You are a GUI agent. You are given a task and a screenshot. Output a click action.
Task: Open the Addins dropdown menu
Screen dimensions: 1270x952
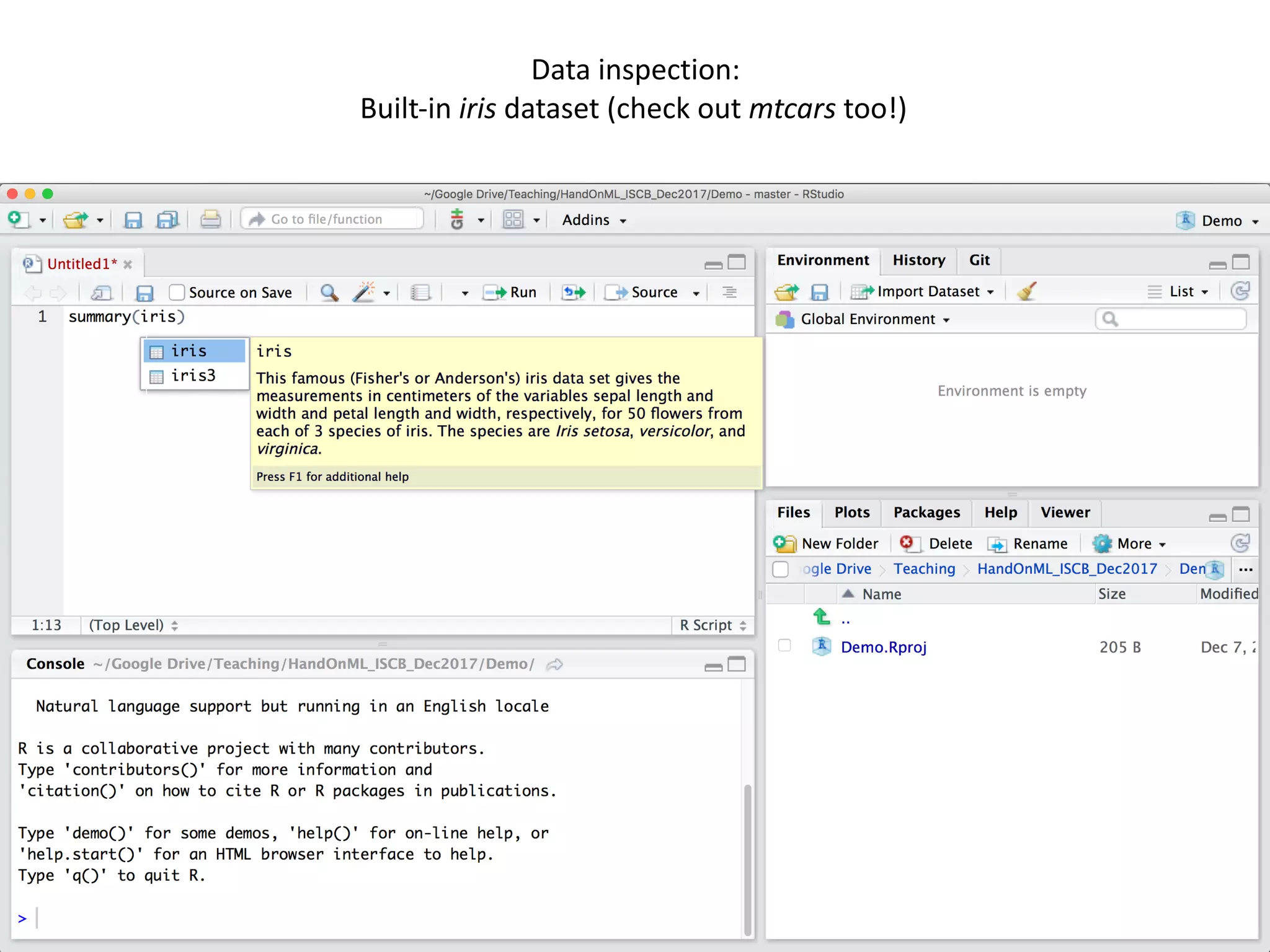pos(594,220)
